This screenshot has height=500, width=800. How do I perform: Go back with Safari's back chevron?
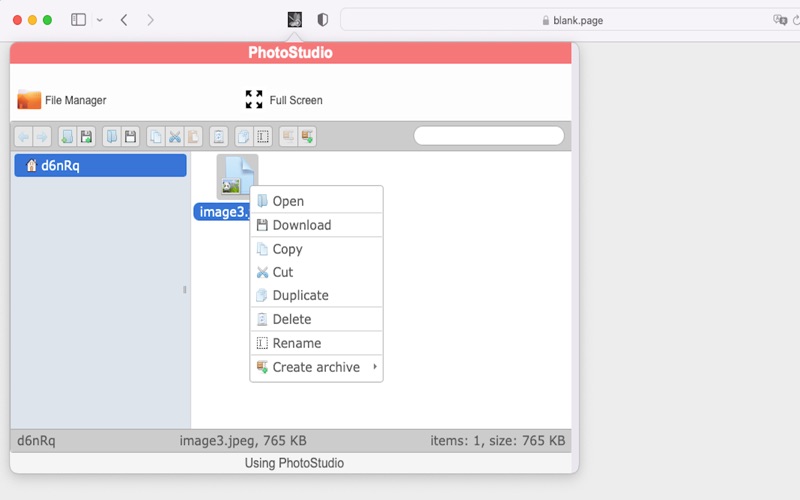[124, 20]
